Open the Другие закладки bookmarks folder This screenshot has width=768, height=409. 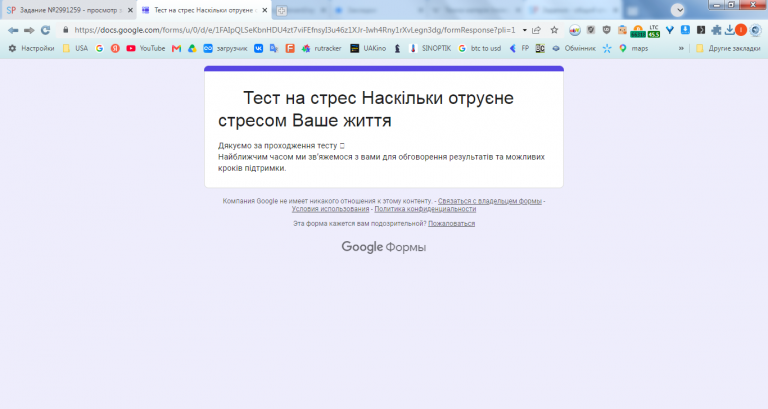pos(728,48)
